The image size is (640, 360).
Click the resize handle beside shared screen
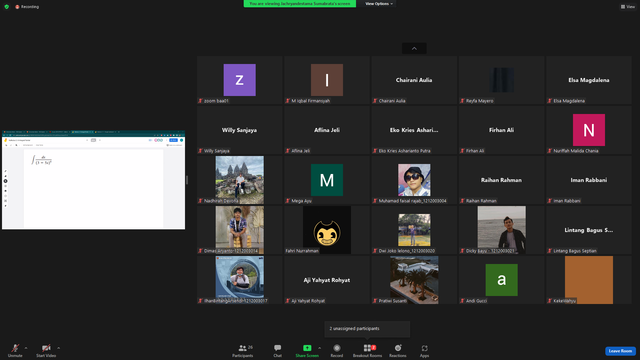[187, 180]
